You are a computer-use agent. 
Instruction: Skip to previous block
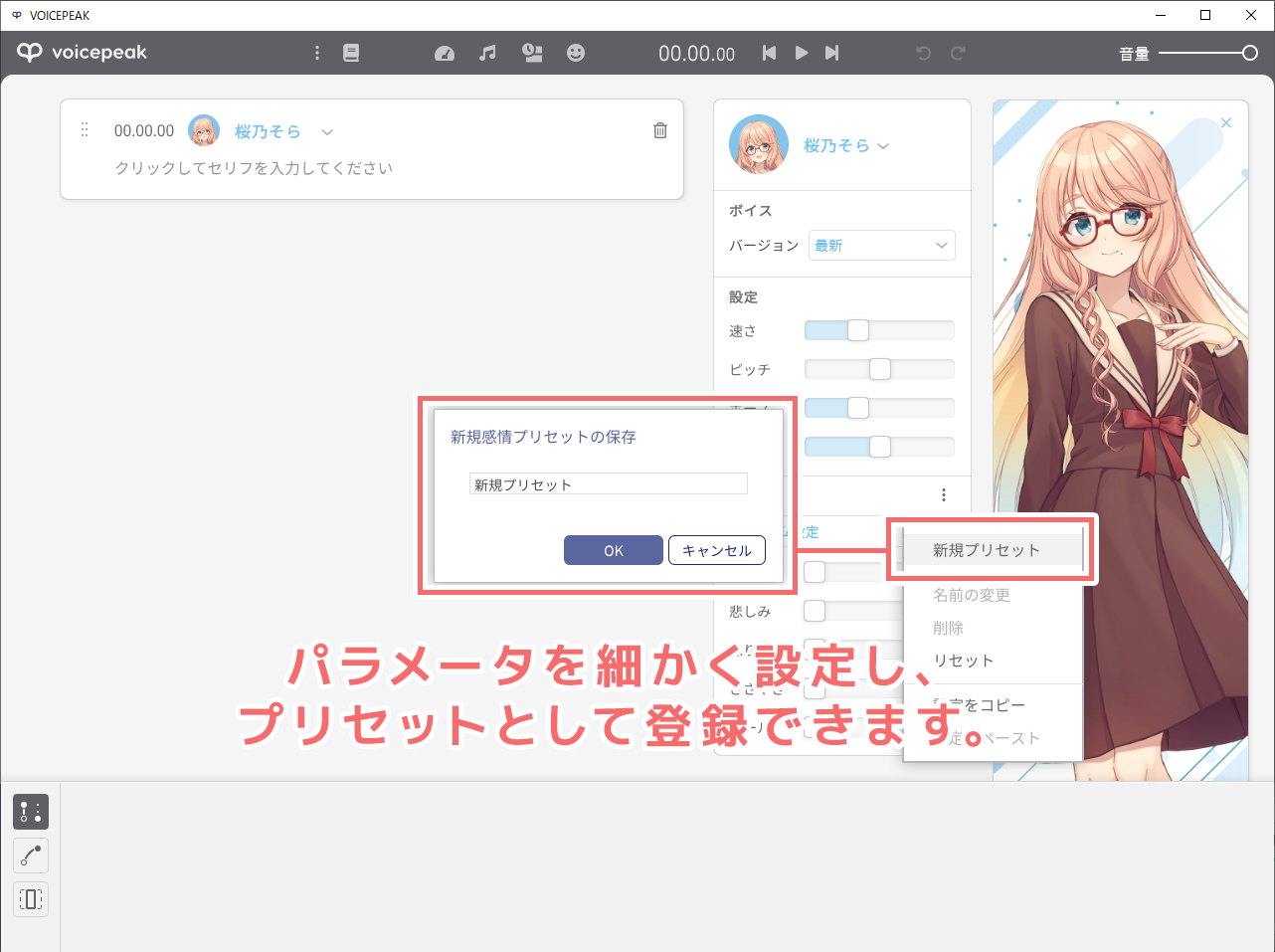[x=769, y=53]
